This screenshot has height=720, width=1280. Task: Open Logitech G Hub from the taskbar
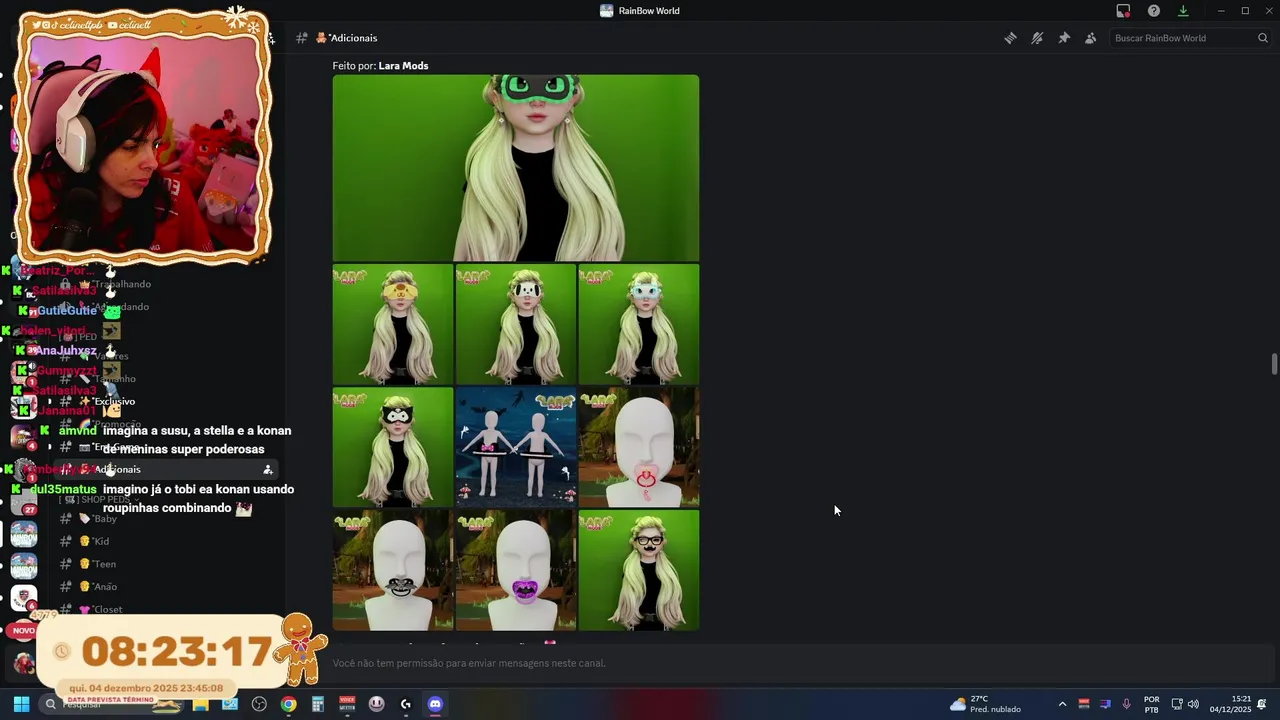tap(405, 704)
